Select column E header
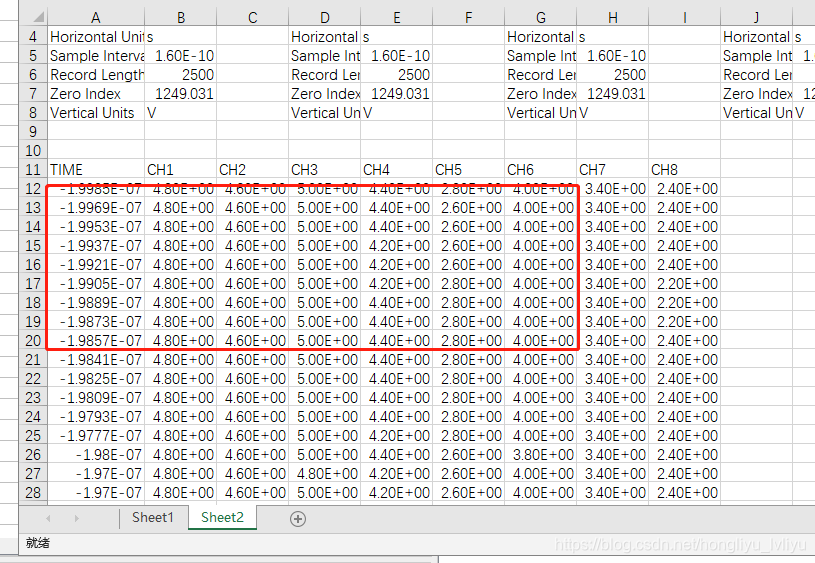Image resolution: width=815 pixels, height=563 pixels. click(x=396, y=18)
